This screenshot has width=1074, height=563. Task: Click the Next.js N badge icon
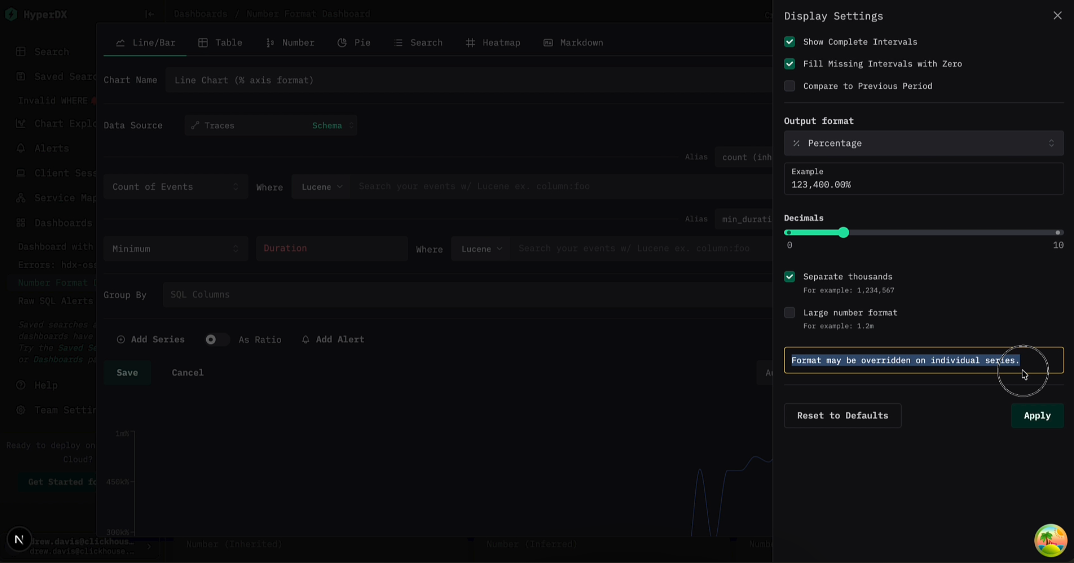19,540
